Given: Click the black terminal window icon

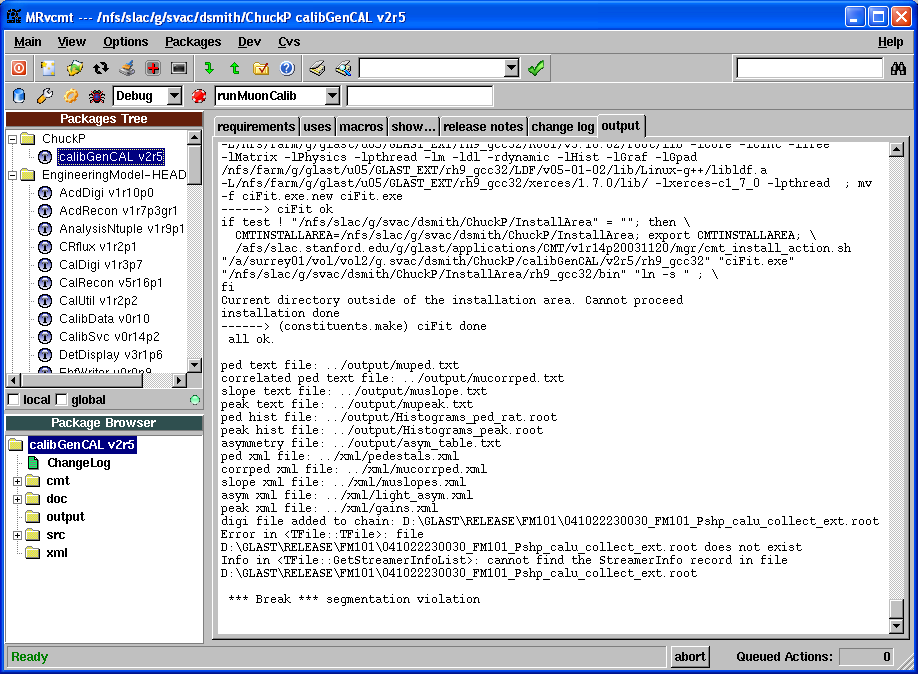Looking at the screenshot, I should (179, 69).
